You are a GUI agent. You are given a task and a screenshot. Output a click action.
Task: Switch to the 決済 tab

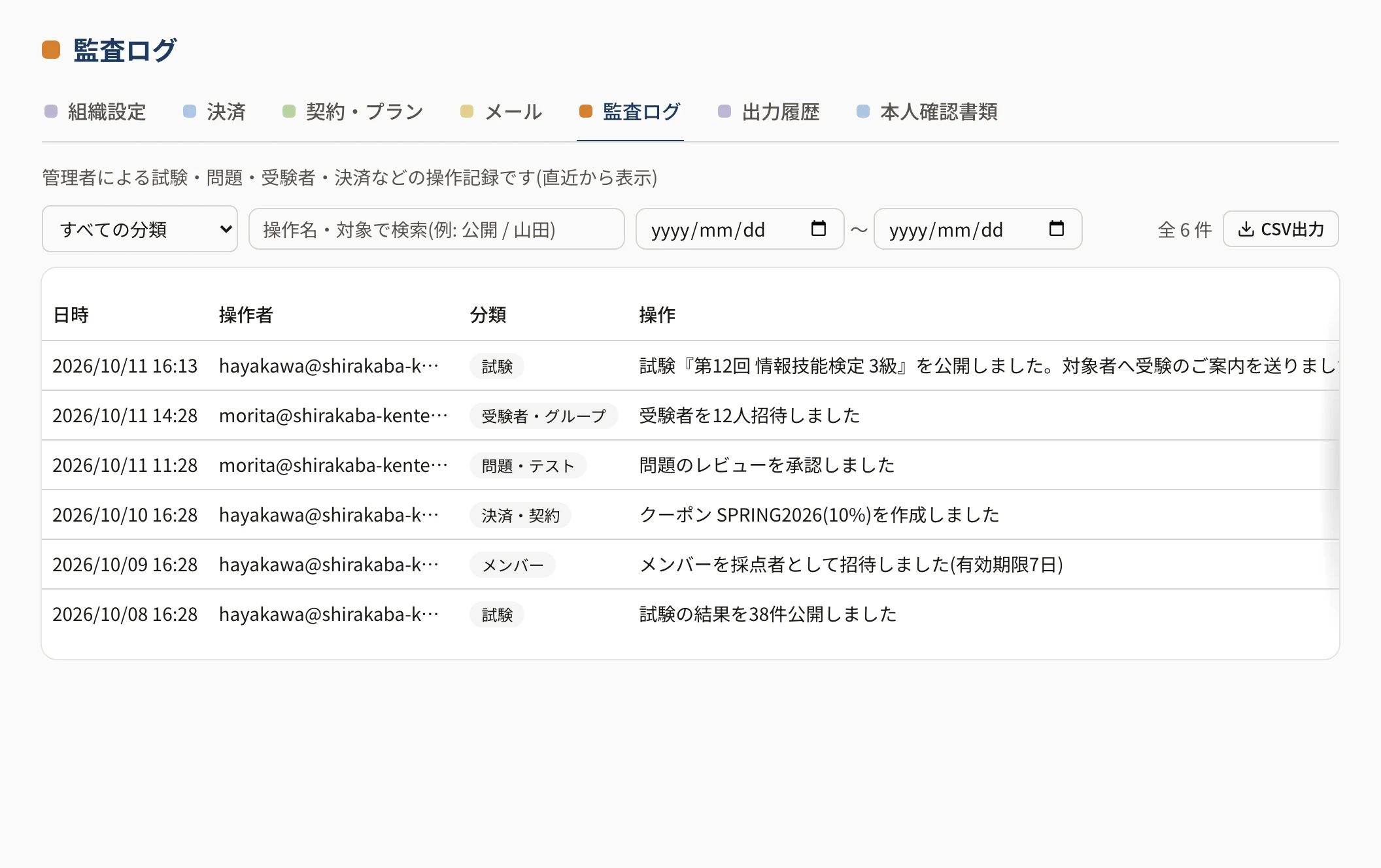point(215,112)
